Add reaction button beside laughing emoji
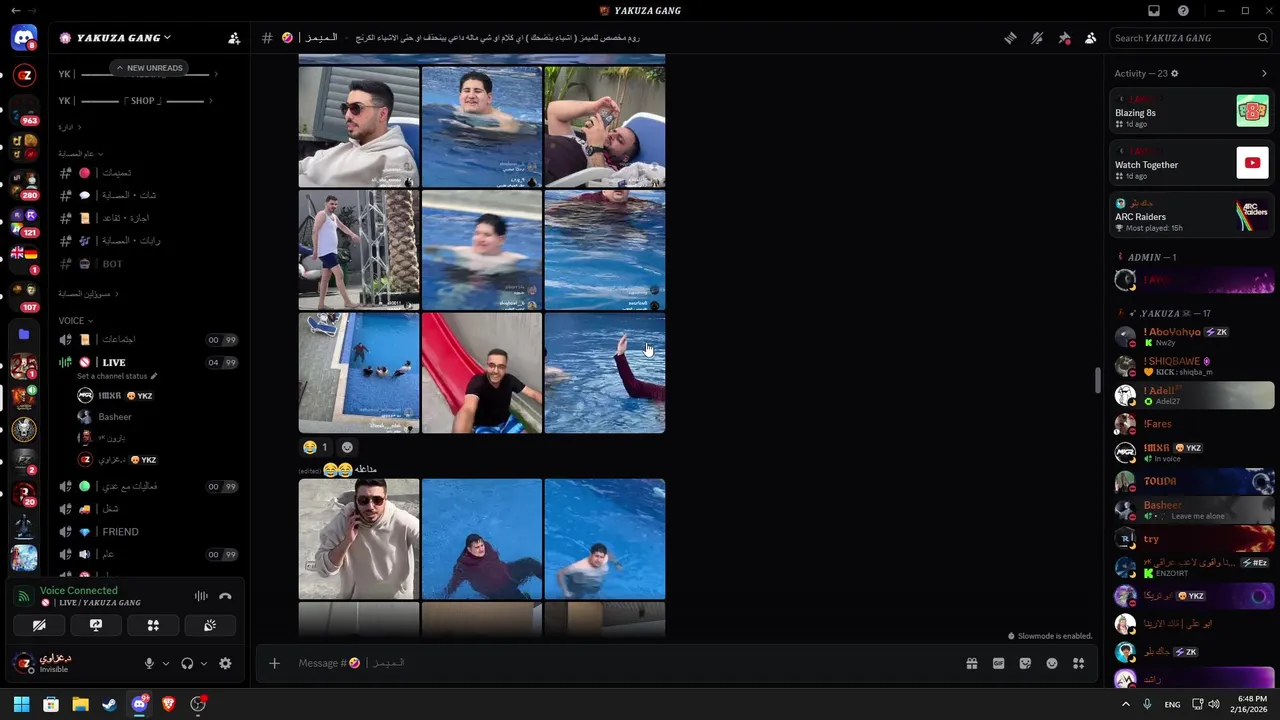The width and height of the screenshot is (1280, 720). [347, 447]
